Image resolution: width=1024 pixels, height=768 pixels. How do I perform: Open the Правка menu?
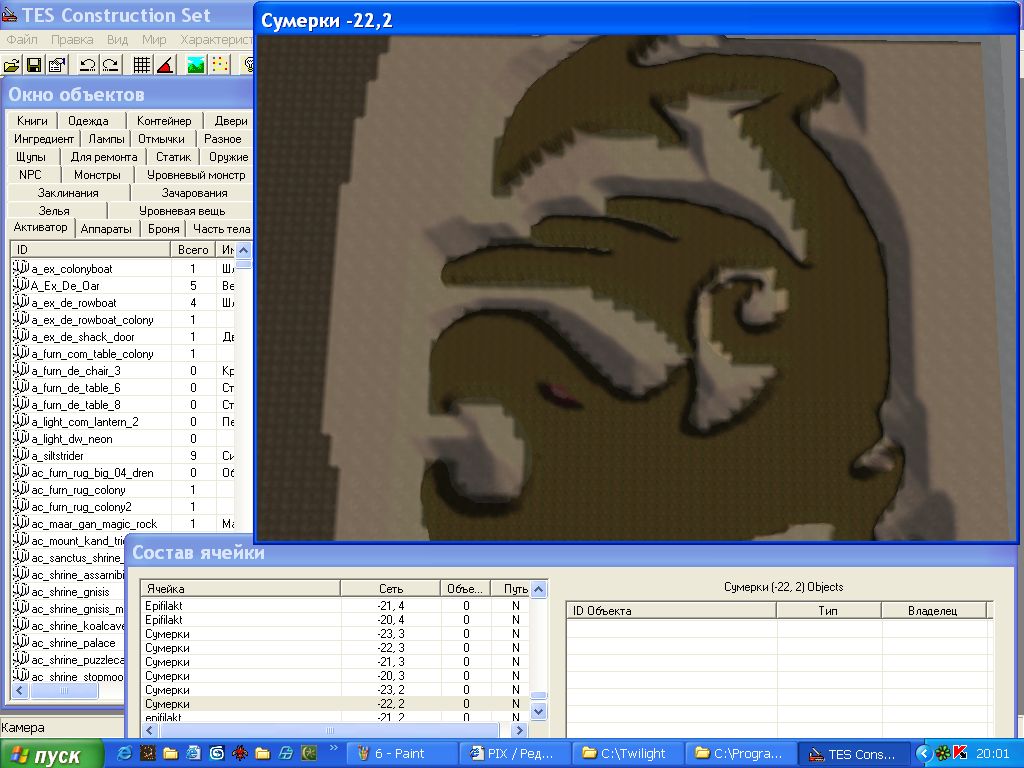click(72, 39)
